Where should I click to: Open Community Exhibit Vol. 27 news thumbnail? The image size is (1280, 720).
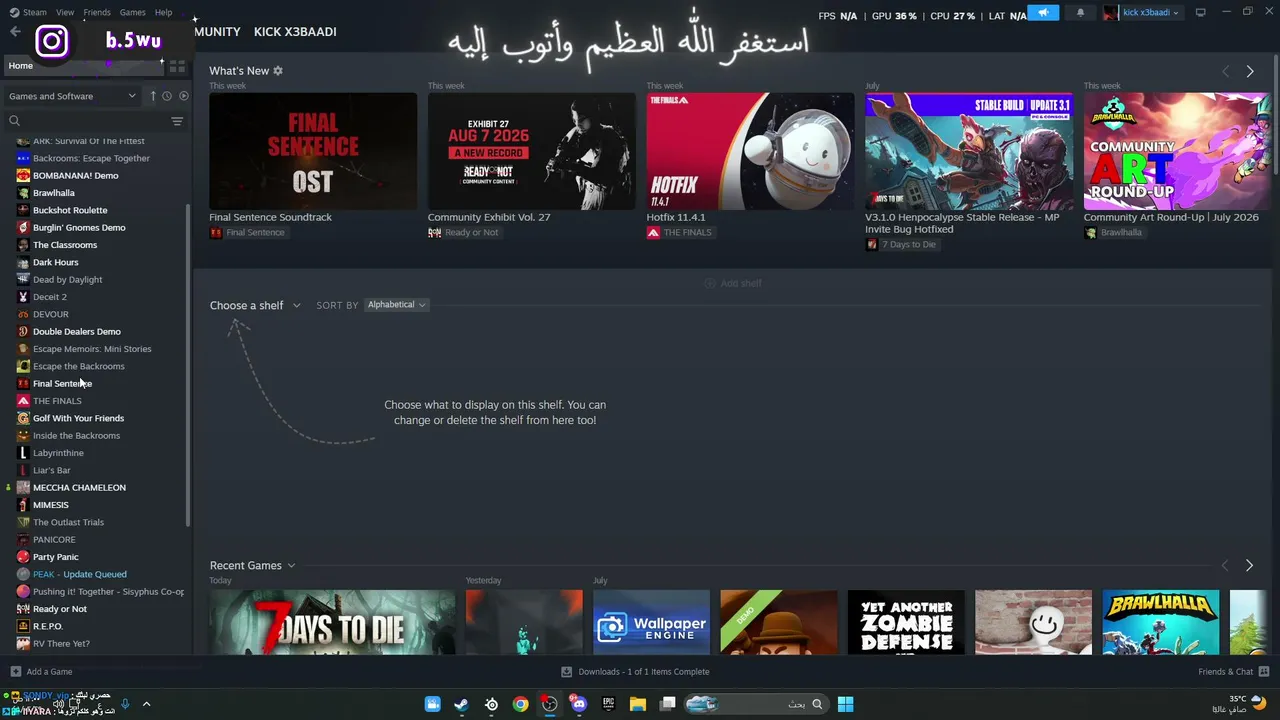(531, 151)
